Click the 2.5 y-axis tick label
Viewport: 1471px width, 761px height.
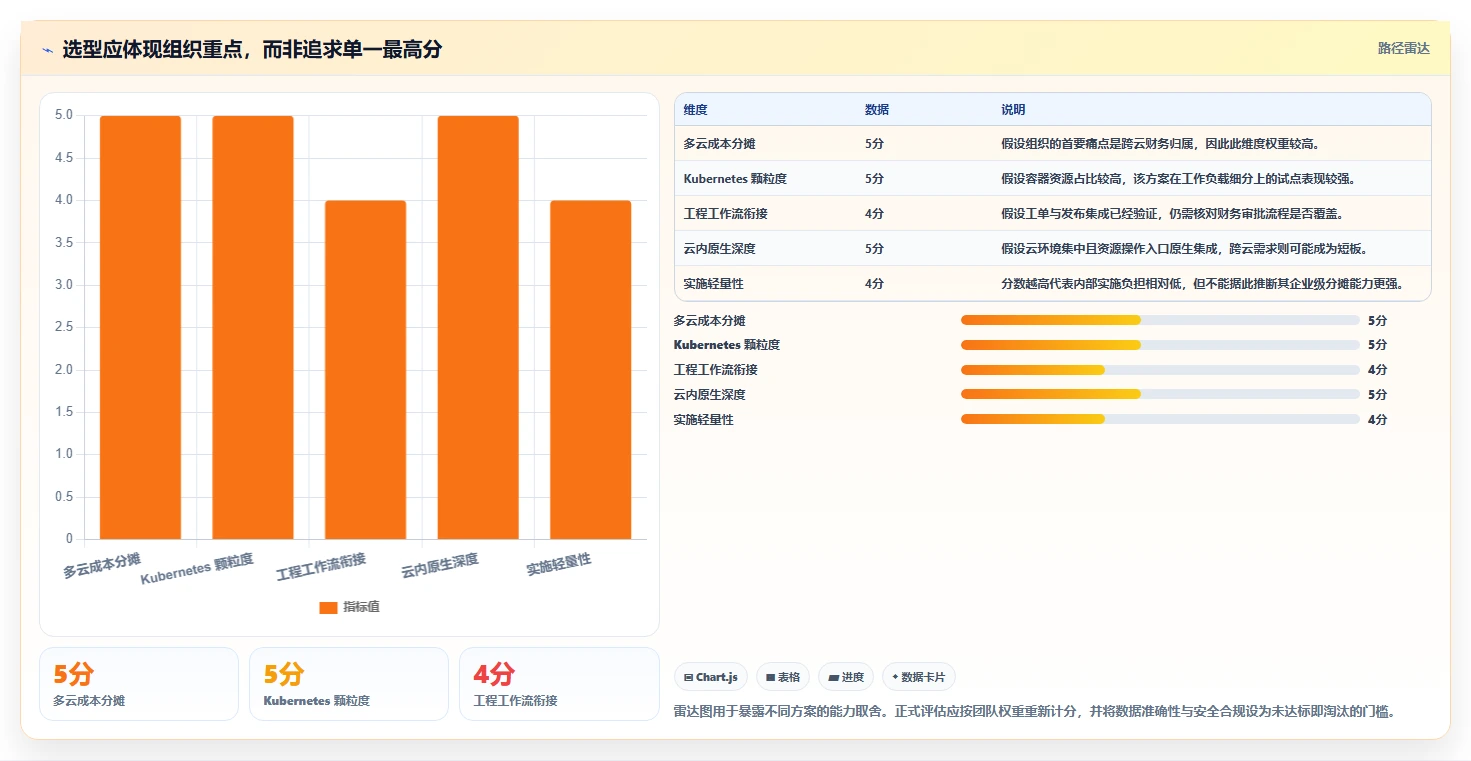pos(63,327)
